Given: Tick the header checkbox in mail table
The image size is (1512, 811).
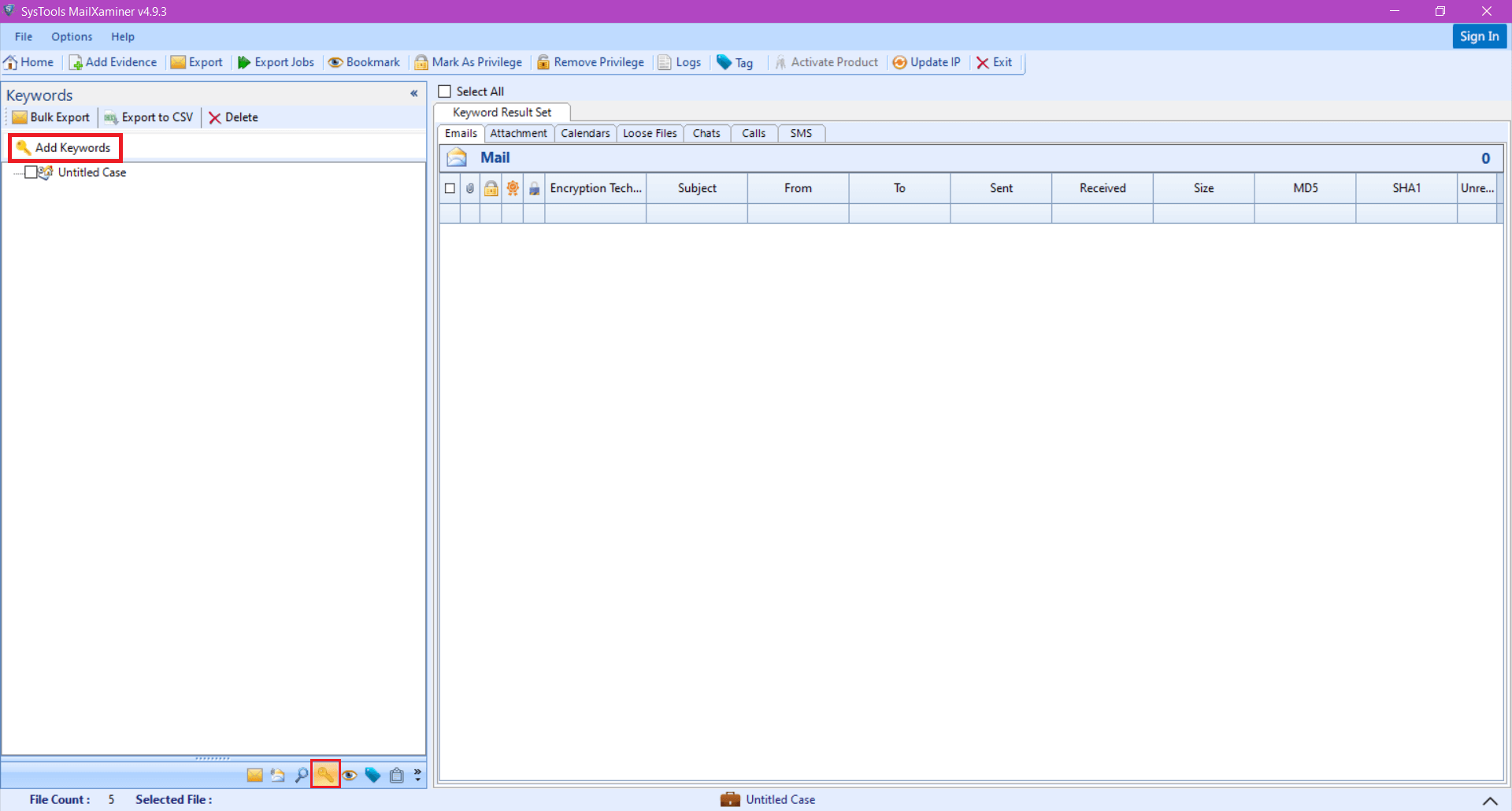Looking at the screenshot, I should point(450,188).
